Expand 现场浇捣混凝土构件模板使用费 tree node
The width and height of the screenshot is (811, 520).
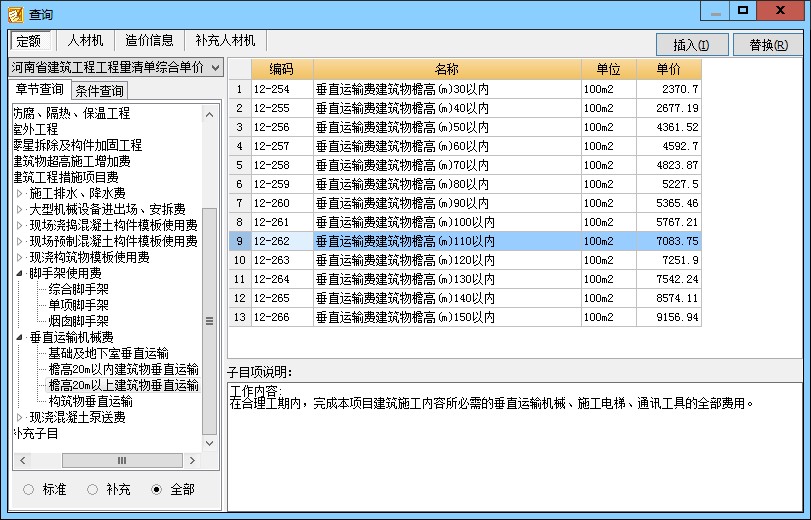click(x=20, y=226)
